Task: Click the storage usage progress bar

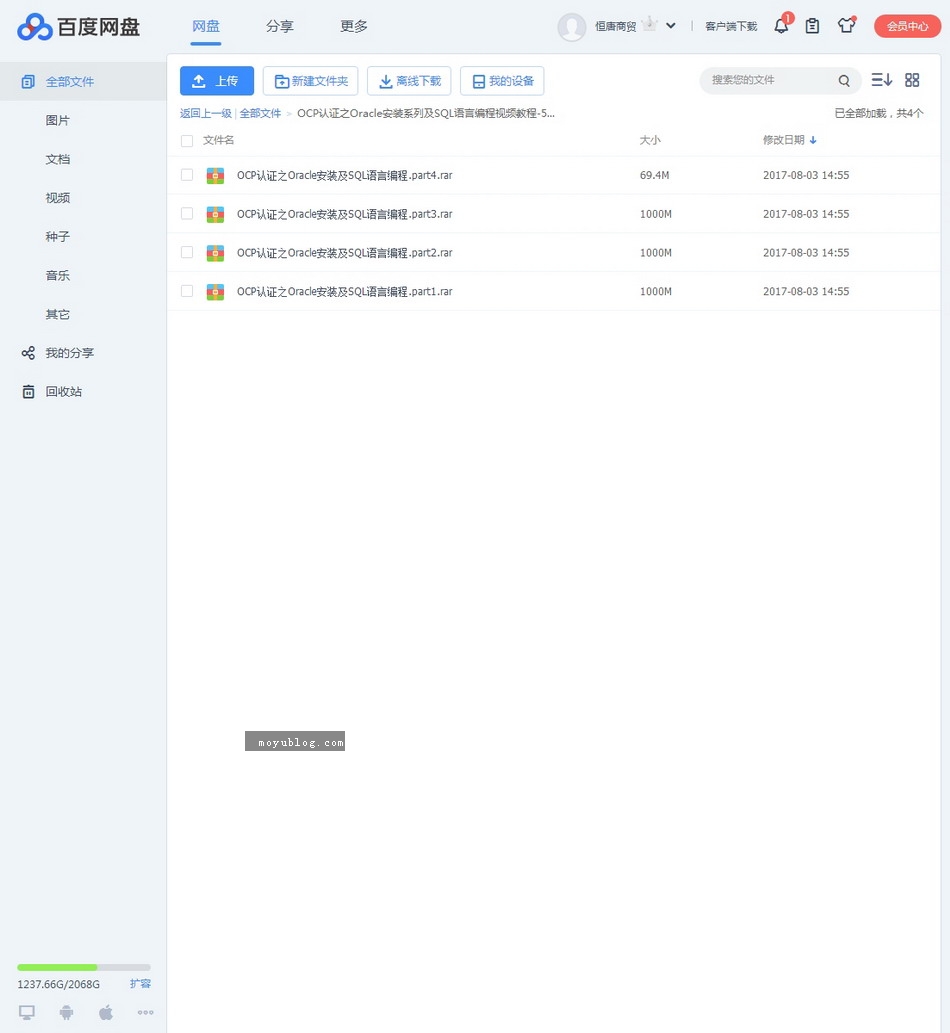Action: 84,968
